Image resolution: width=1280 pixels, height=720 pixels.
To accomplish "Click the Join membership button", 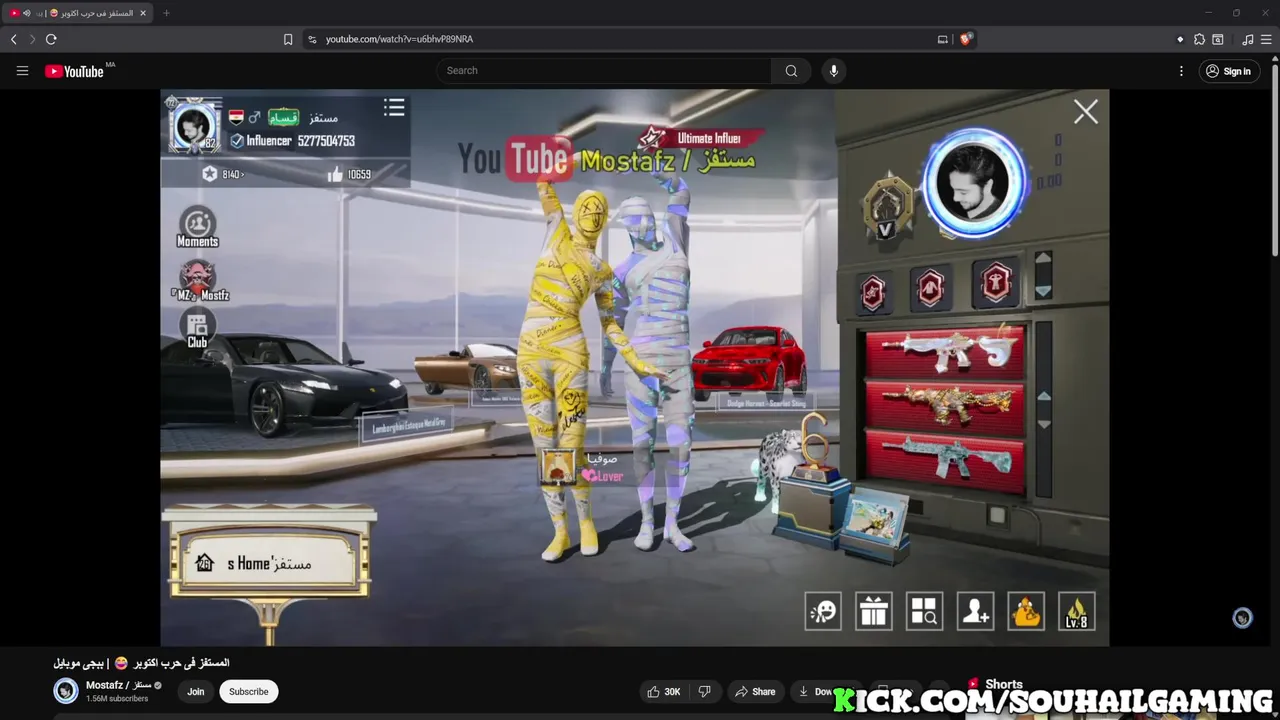I will 196,691.
